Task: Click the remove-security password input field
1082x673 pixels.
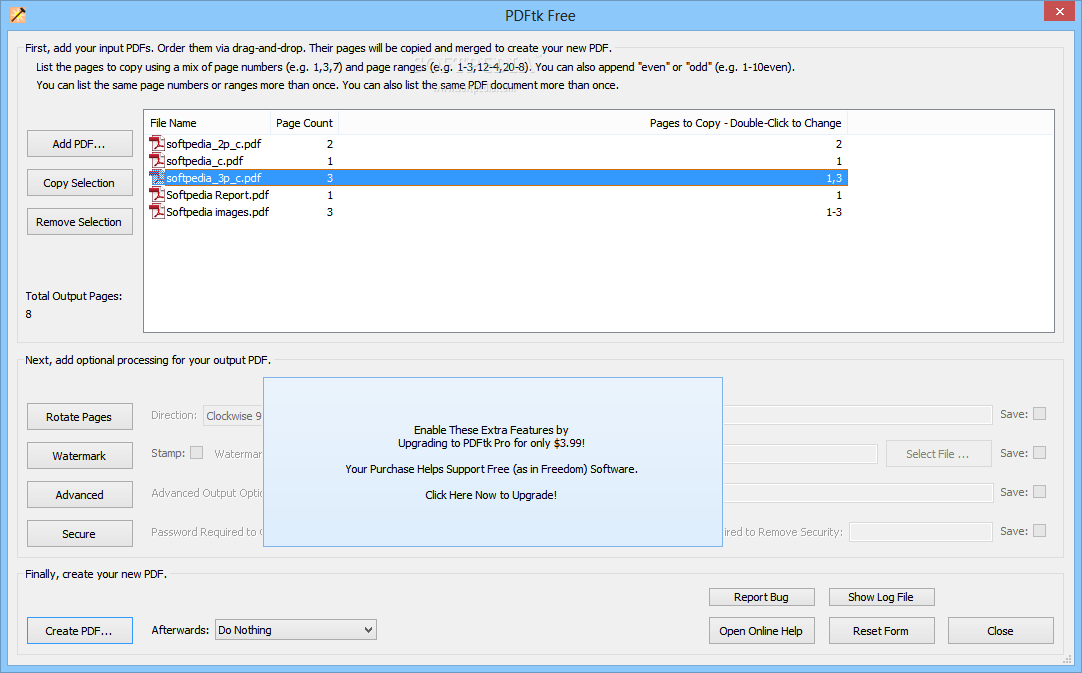Action: click(x=921, y=532)
